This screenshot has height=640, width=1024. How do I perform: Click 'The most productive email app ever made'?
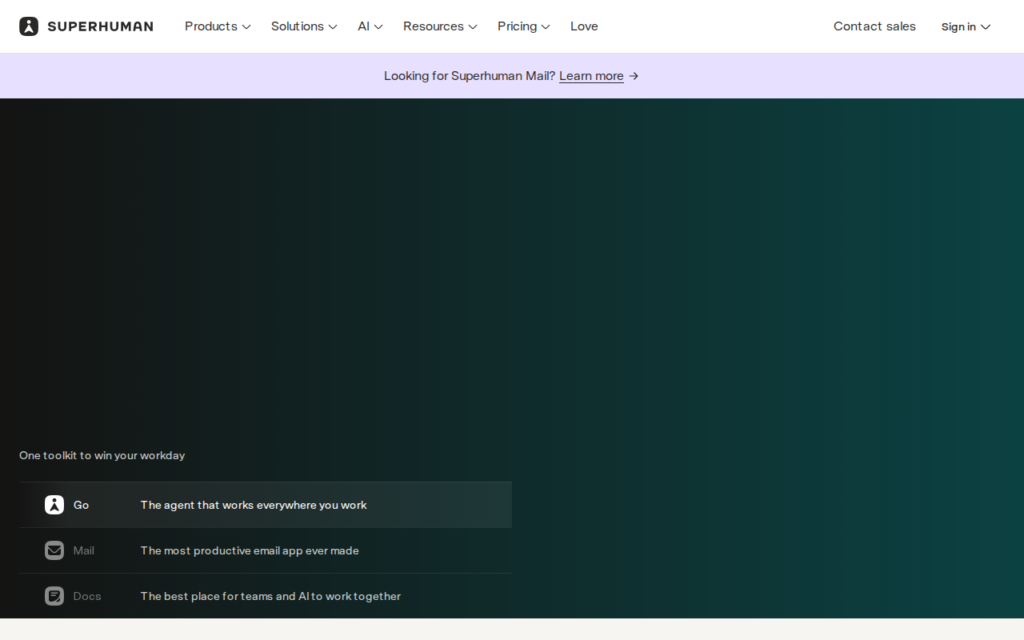249,551
